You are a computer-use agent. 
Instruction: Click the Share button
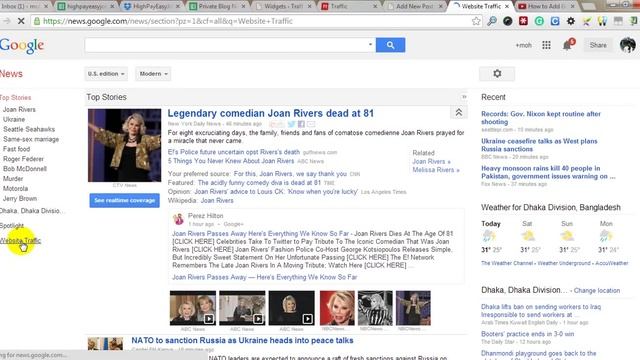[x=598, y=45]
